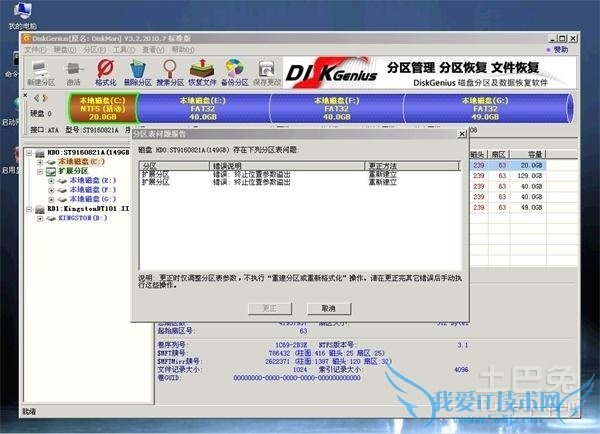This screenshot has width=600, height=434.
Task: Select HD0:ST9160821A(149GB) in the tree
Action: click(88, 153)
